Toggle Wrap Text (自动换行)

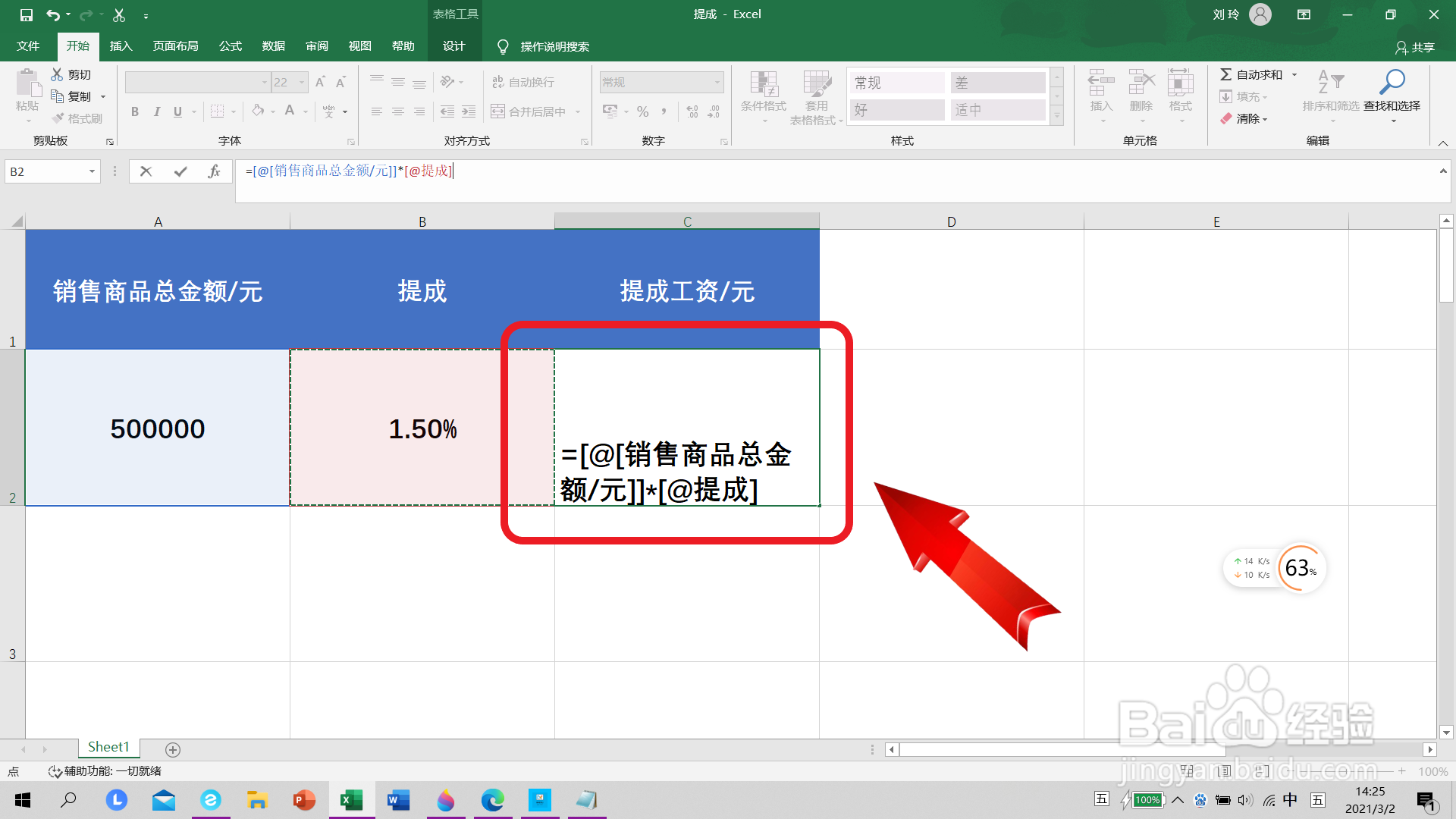(x=522, y=81)
